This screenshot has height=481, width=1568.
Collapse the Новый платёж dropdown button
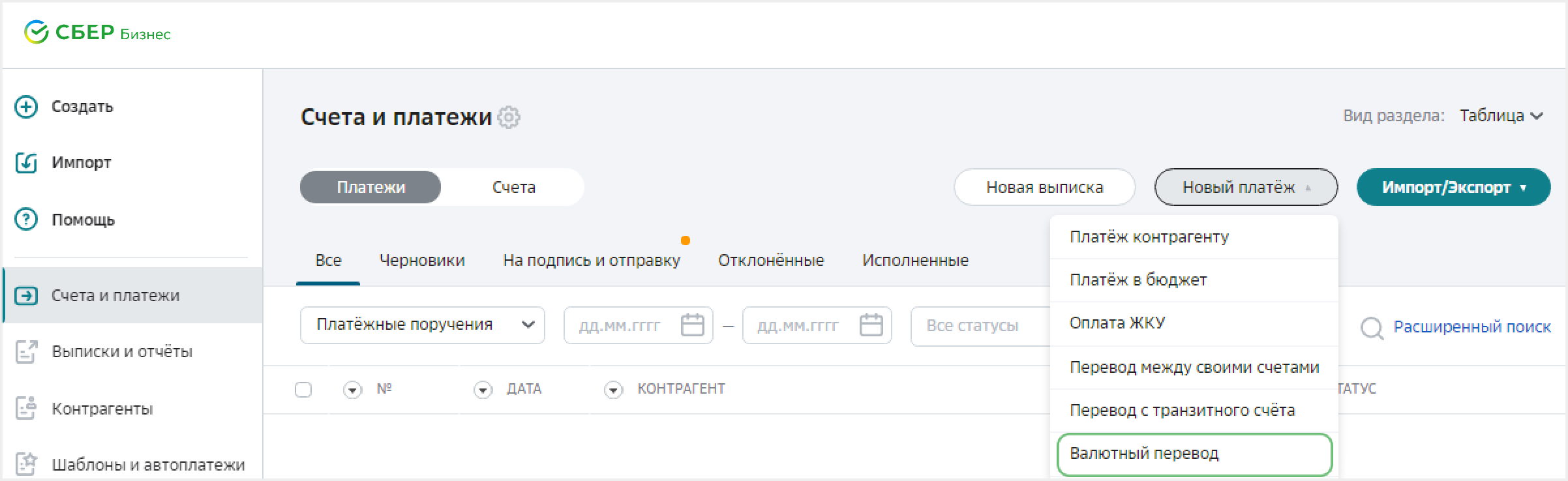click(1246, 187)
